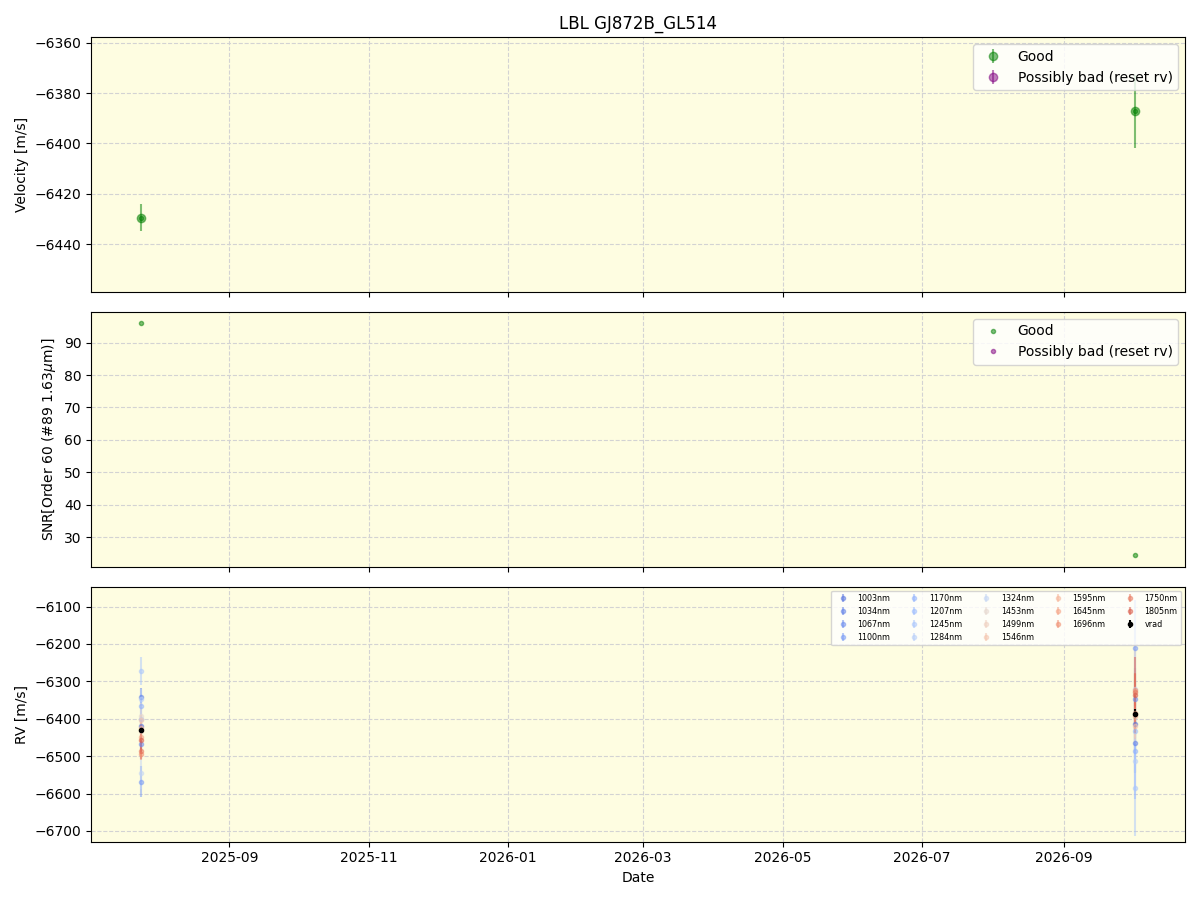Image resolution: width=1200 pixels, height=900 pixels.
Task: Select the right black vrad point in RV panel
Action: pyautogui.click(x=1135, y=714)
